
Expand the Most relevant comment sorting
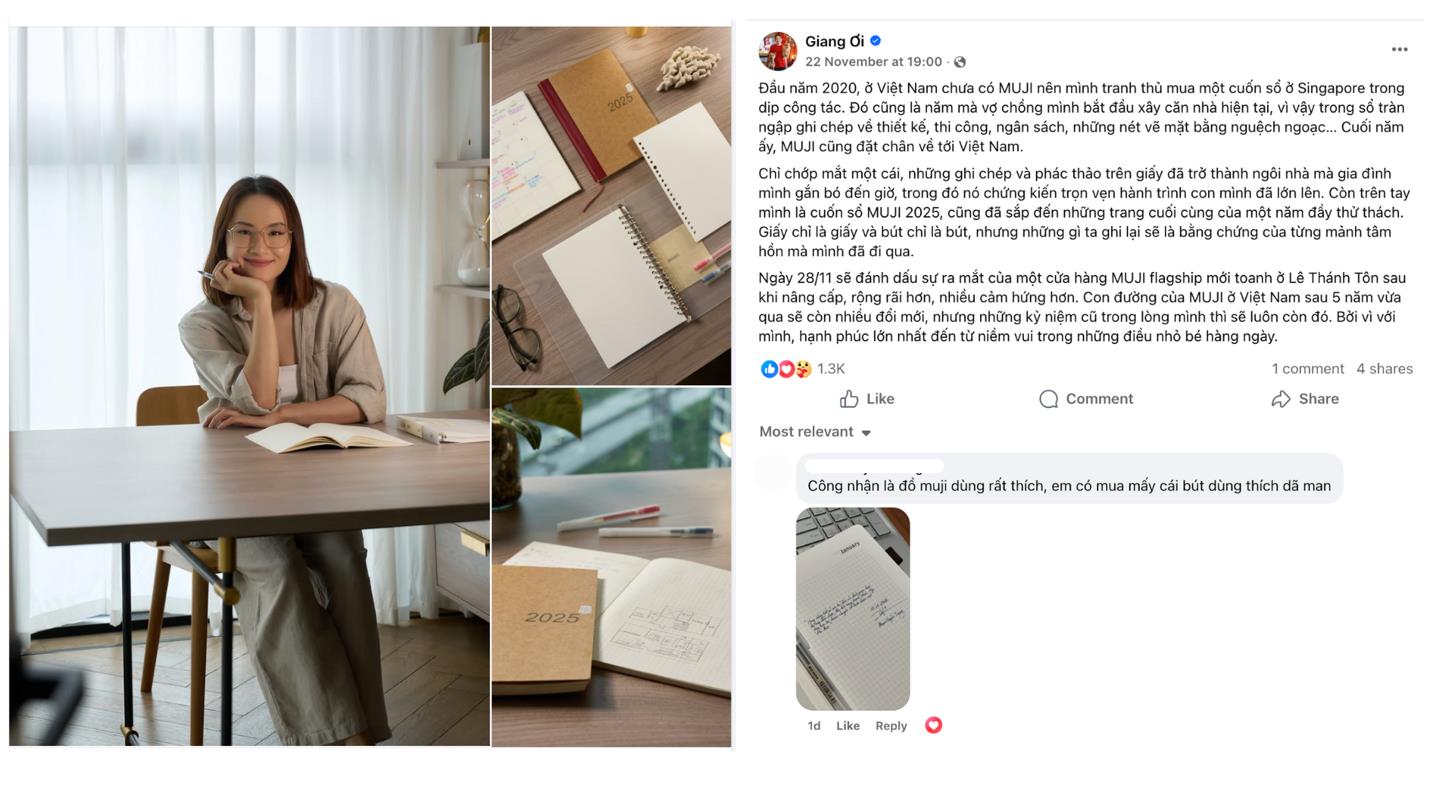815,432
